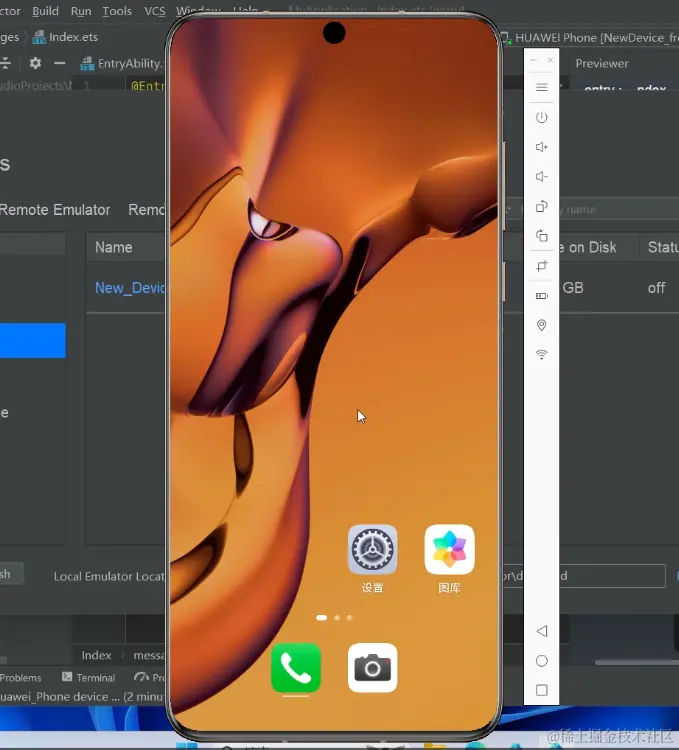Raise emulator volume with speaker-plus icon
The image size is (679, 750).
point(541,147)
